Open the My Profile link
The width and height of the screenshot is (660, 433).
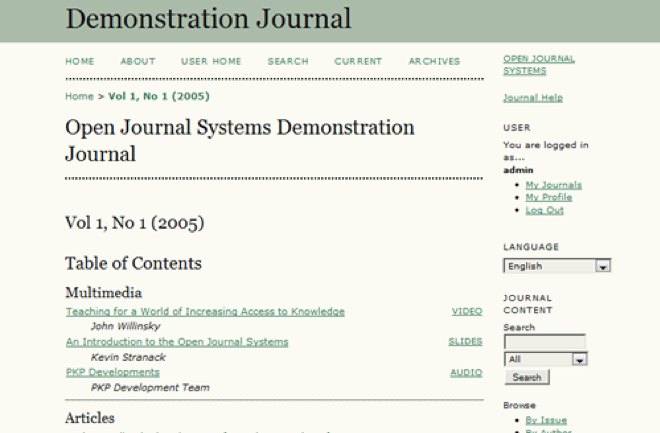(x=548, y=197)
